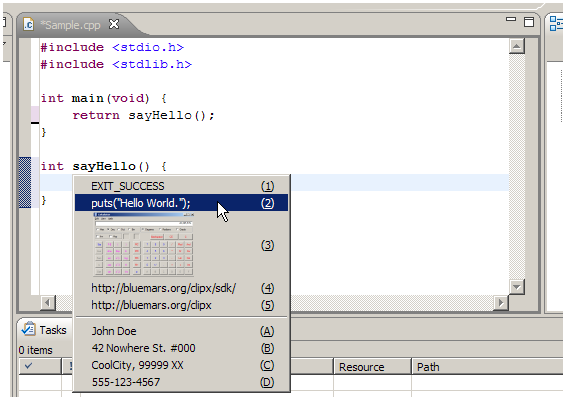
Task: Click the Tasks view checklist icon
Action: [29, 329]
